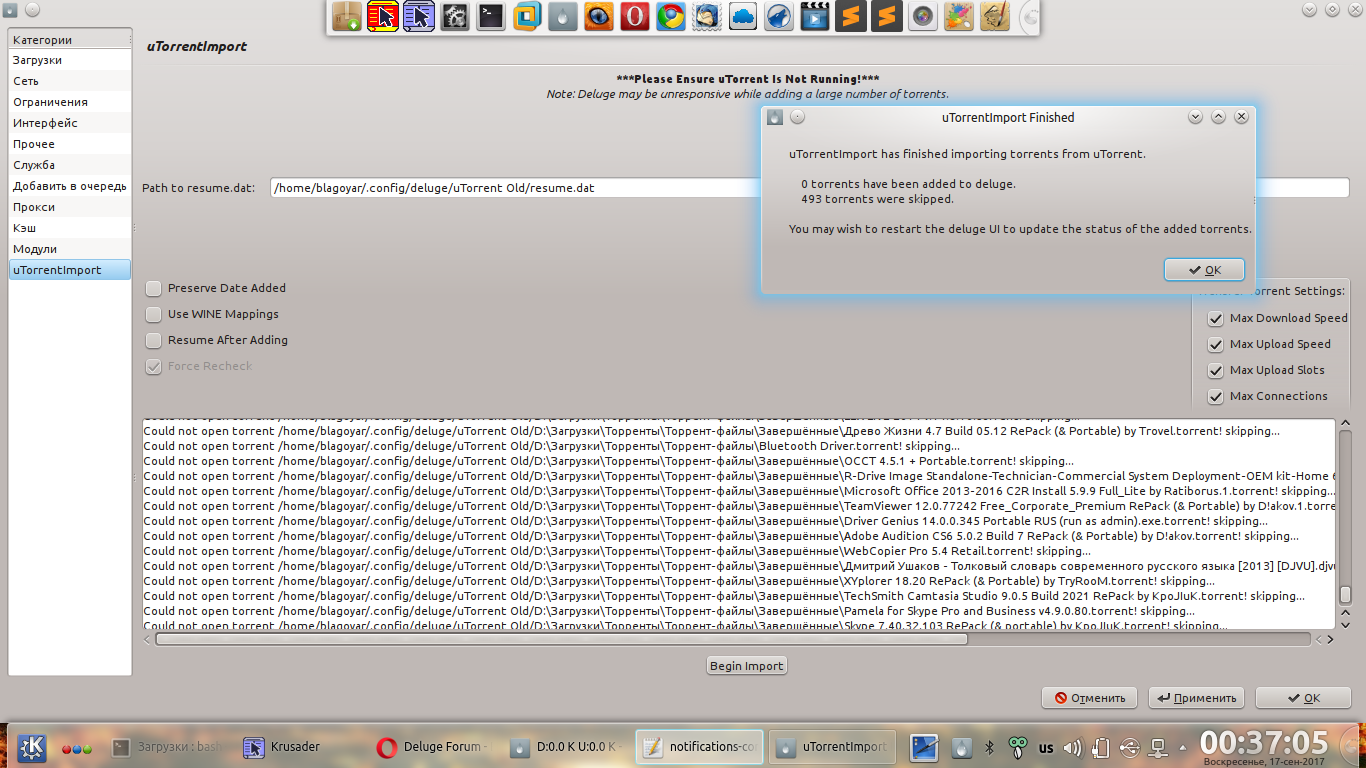This screenshot has width=1366, height=768.
Task: Select the uTorrentImport category
Action: click(x=70, y=270)
